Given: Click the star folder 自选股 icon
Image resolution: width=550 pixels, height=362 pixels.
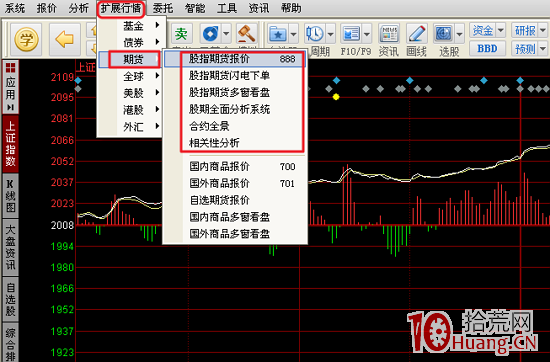Looking at the screenshot, I should point(277,34).
